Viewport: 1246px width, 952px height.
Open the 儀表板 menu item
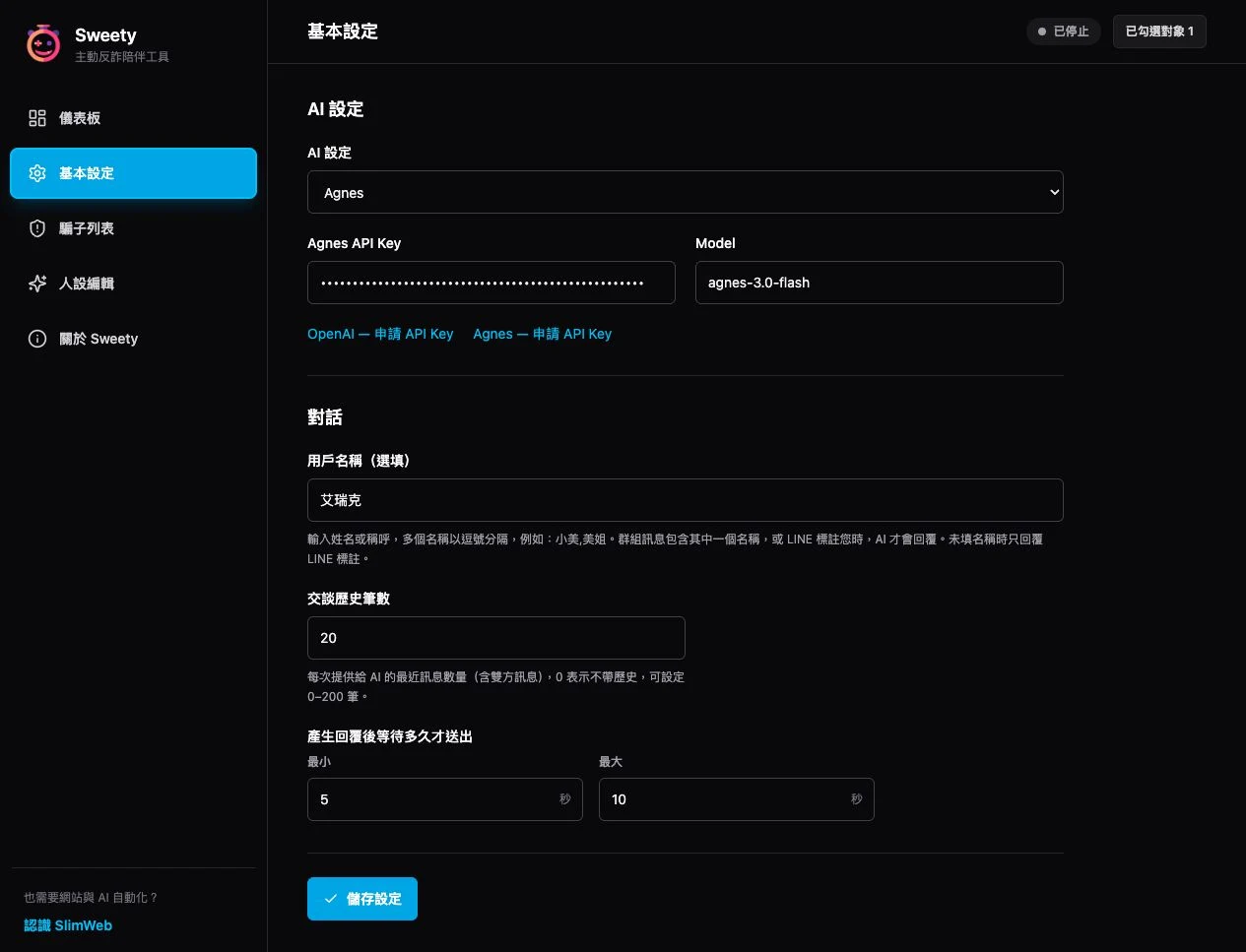[133, 118]
